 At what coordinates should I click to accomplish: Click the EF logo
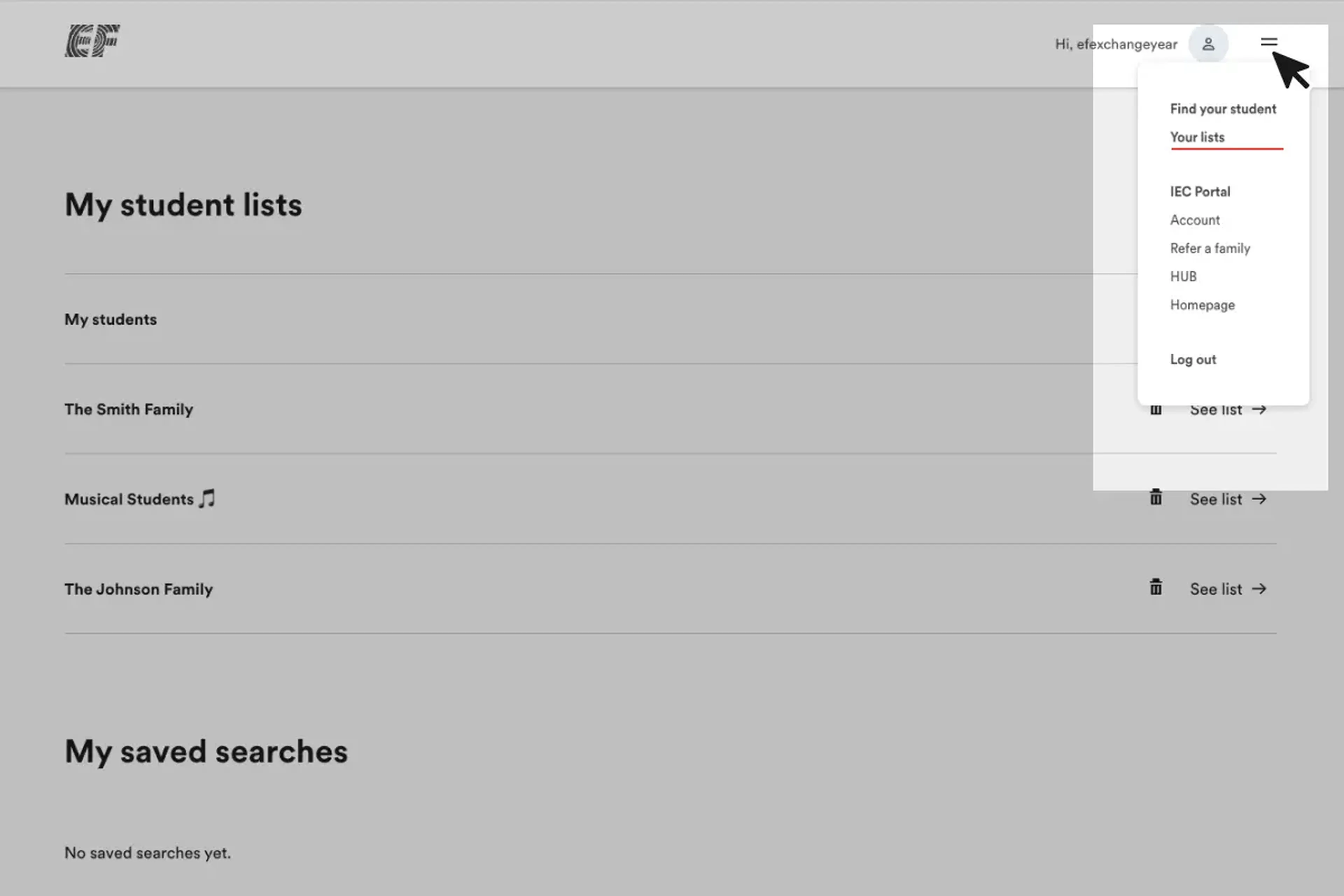(92, 41)
